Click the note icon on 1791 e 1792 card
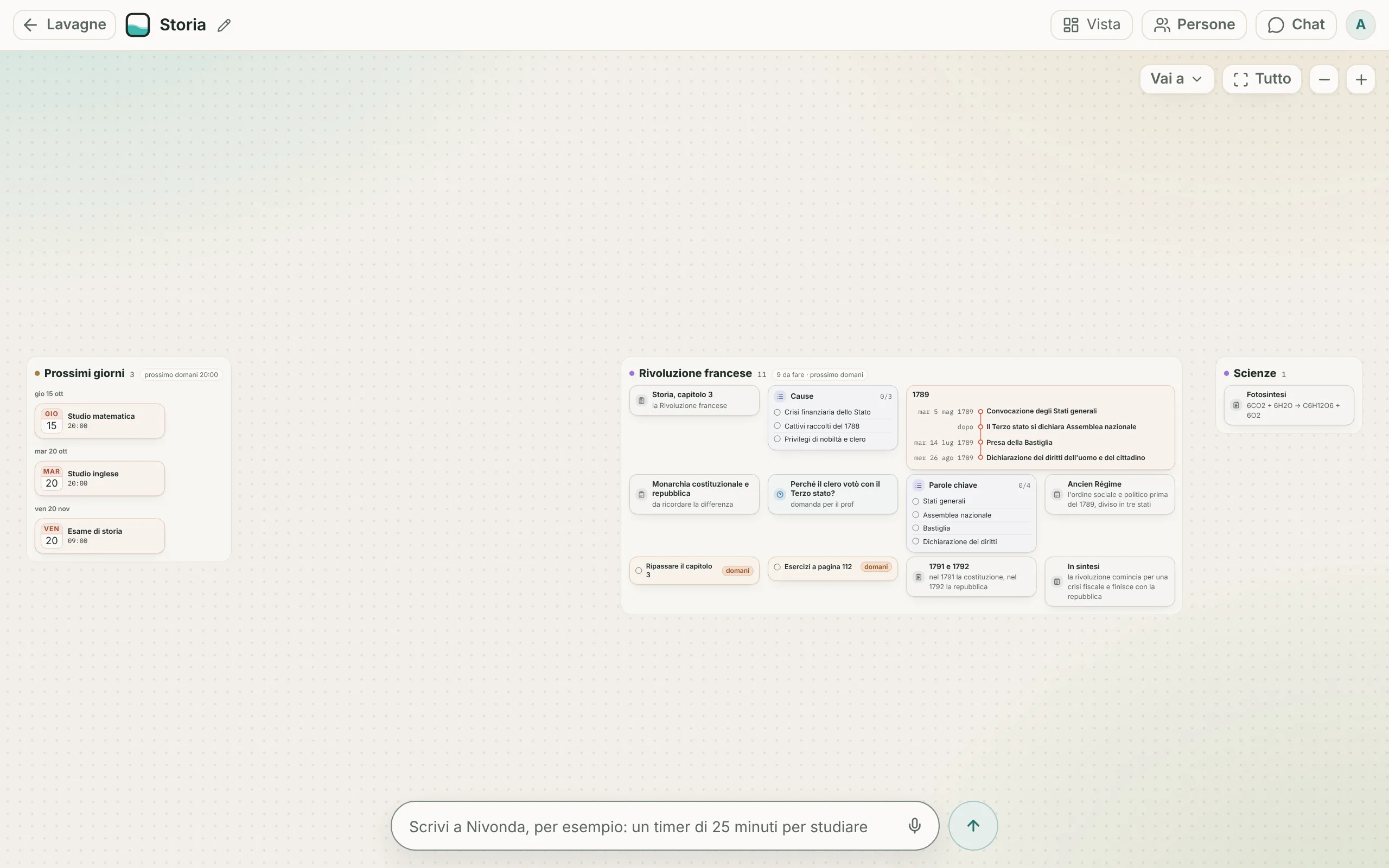Screen dimensions: 1389x868 coord(919,577)
